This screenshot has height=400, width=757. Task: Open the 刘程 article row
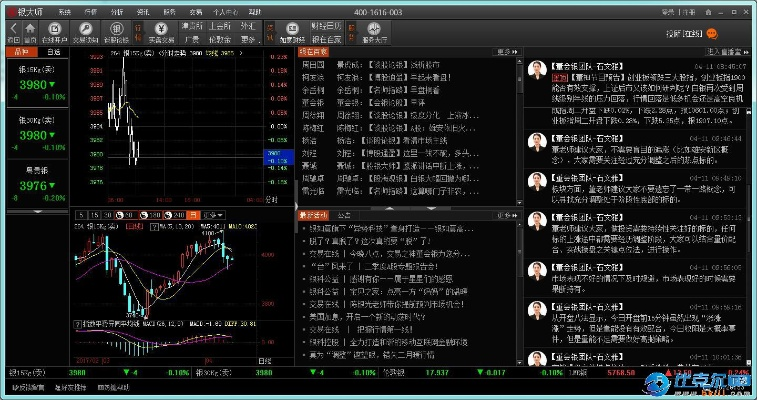tap(391, 153)
